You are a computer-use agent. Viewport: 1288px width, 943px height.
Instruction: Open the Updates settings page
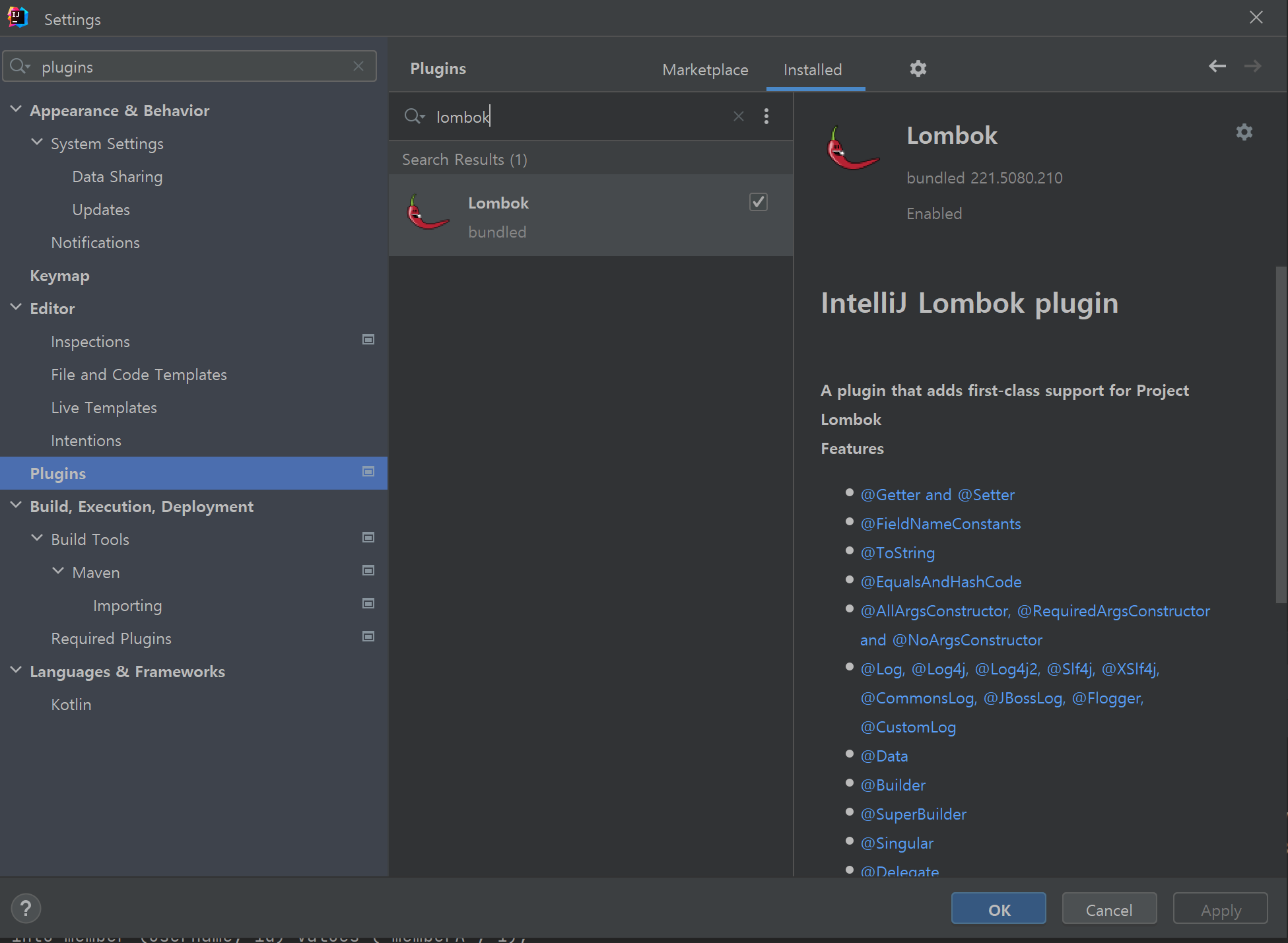point(101,210)
